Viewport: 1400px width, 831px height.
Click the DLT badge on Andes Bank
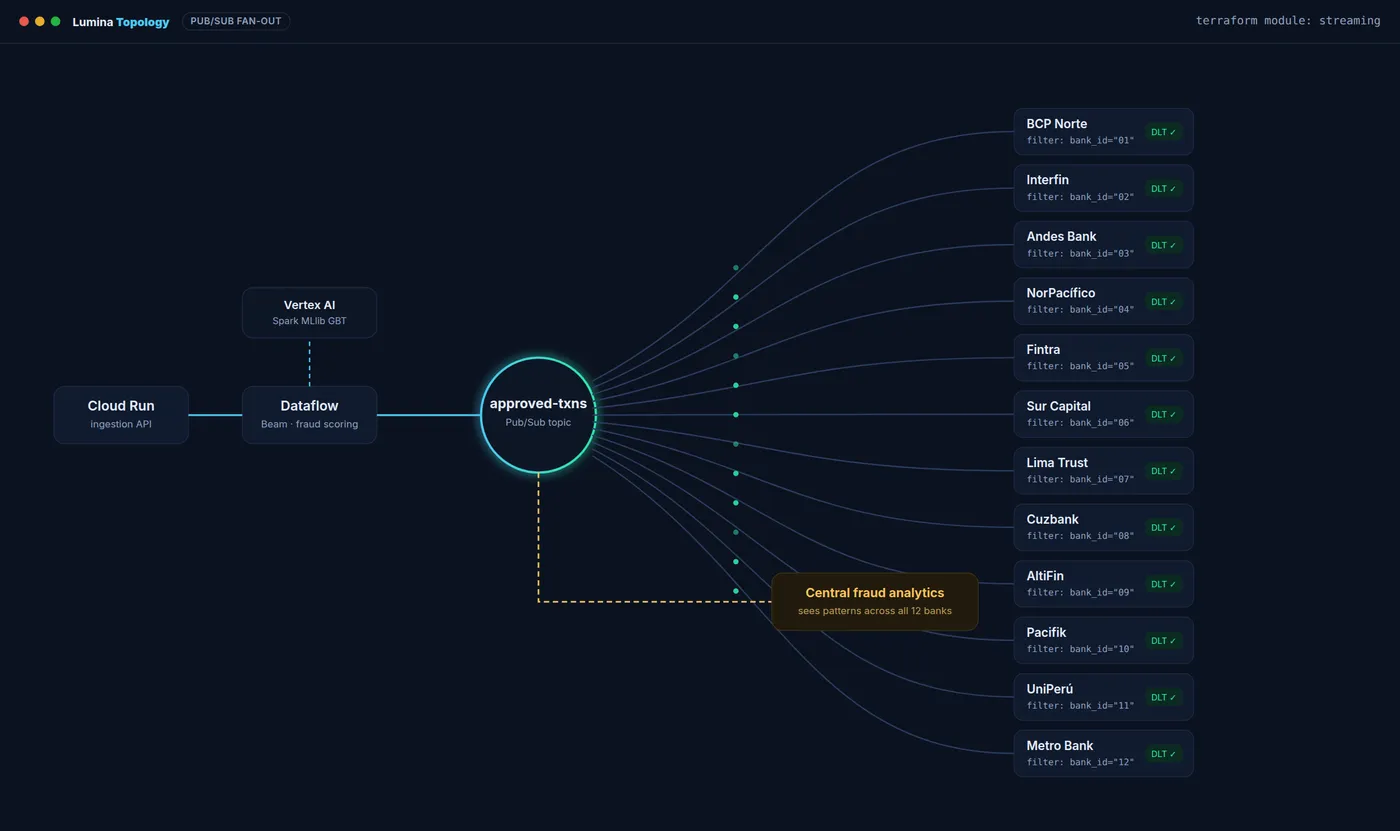point(1163,245)
